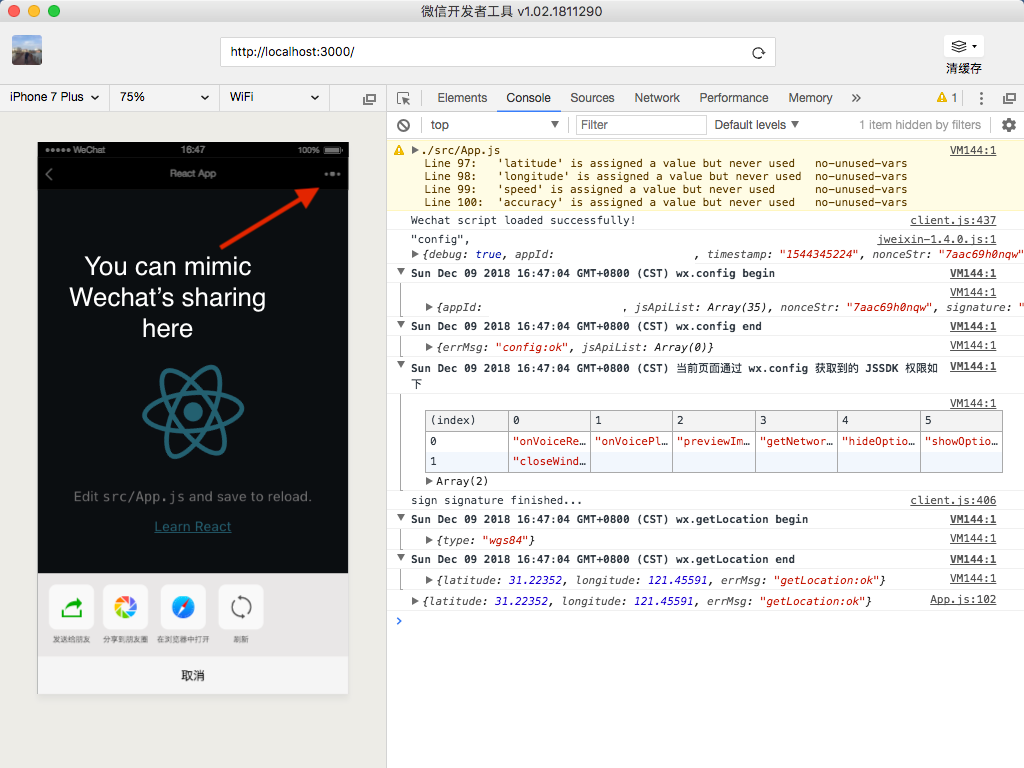The height and width of the screenshot is (768, 1024).
Task: Open DevTools more options with vertical dots
Action: tap(981, 98)
